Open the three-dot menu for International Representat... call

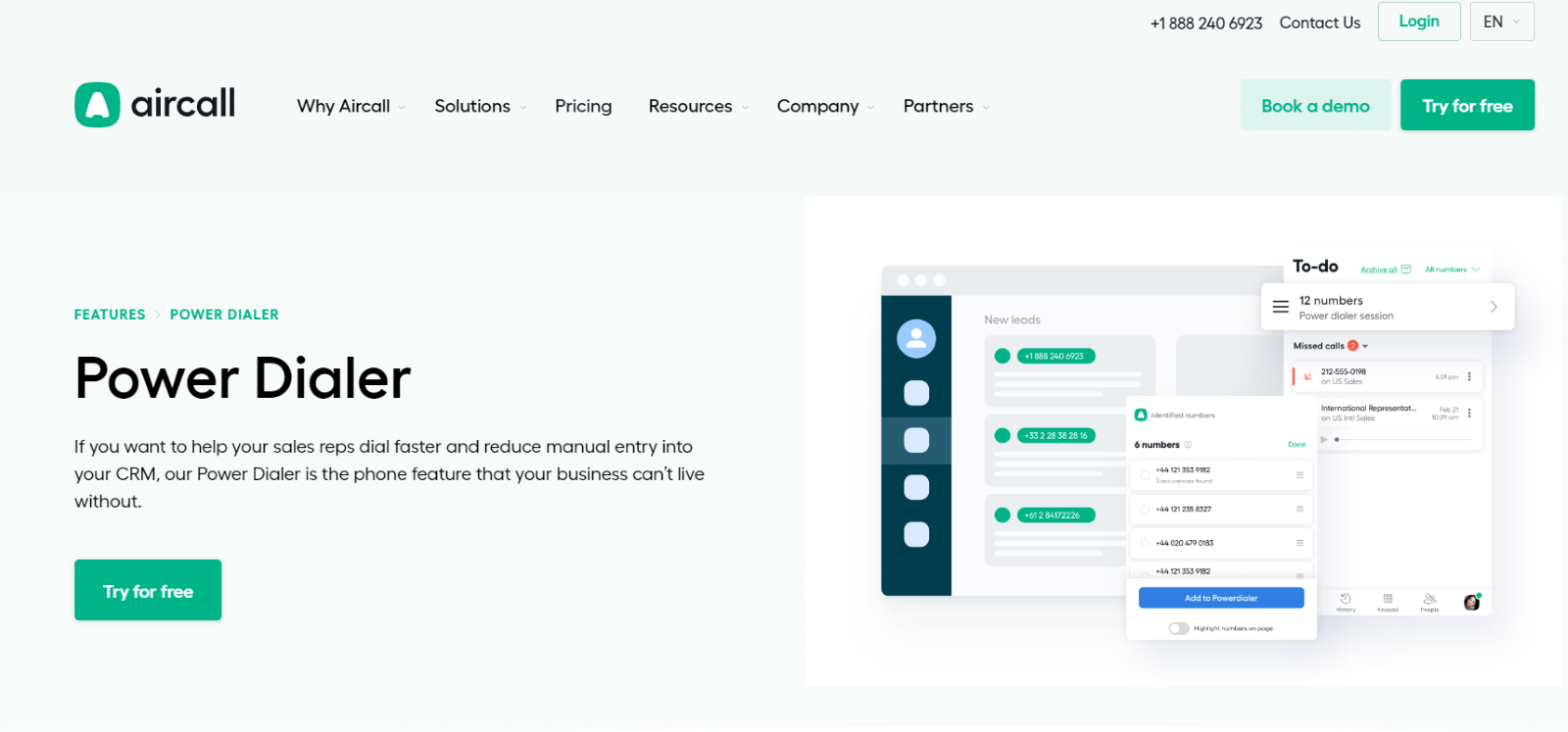pos(1469,413)
